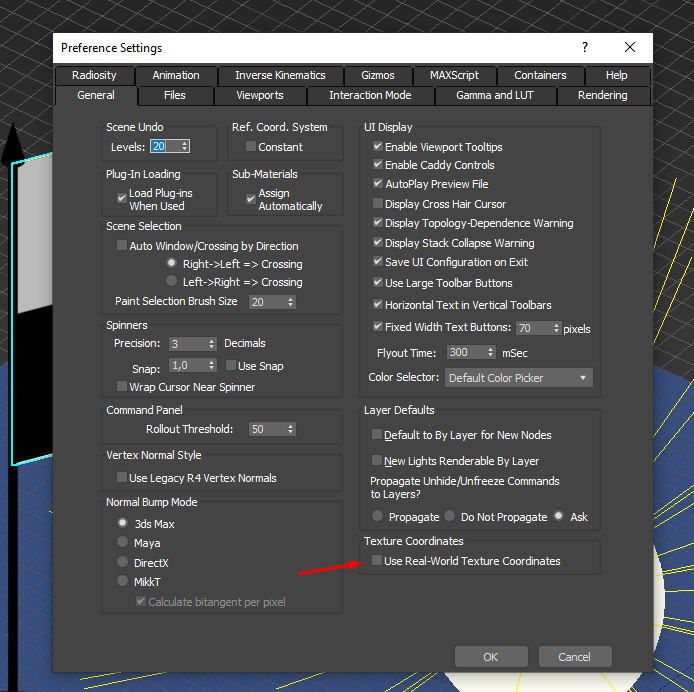
Task: Toggle Save UI Configuration on Exit
Action: tap(378, 261)
